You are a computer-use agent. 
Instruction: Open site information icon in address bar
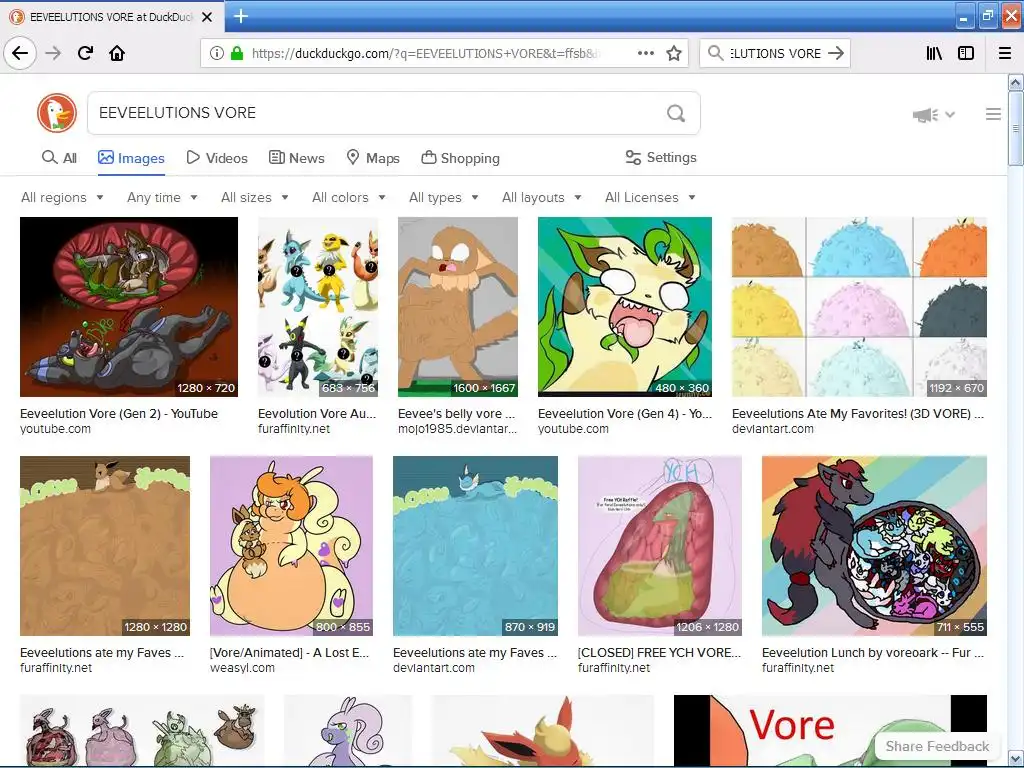coord(217,53)
